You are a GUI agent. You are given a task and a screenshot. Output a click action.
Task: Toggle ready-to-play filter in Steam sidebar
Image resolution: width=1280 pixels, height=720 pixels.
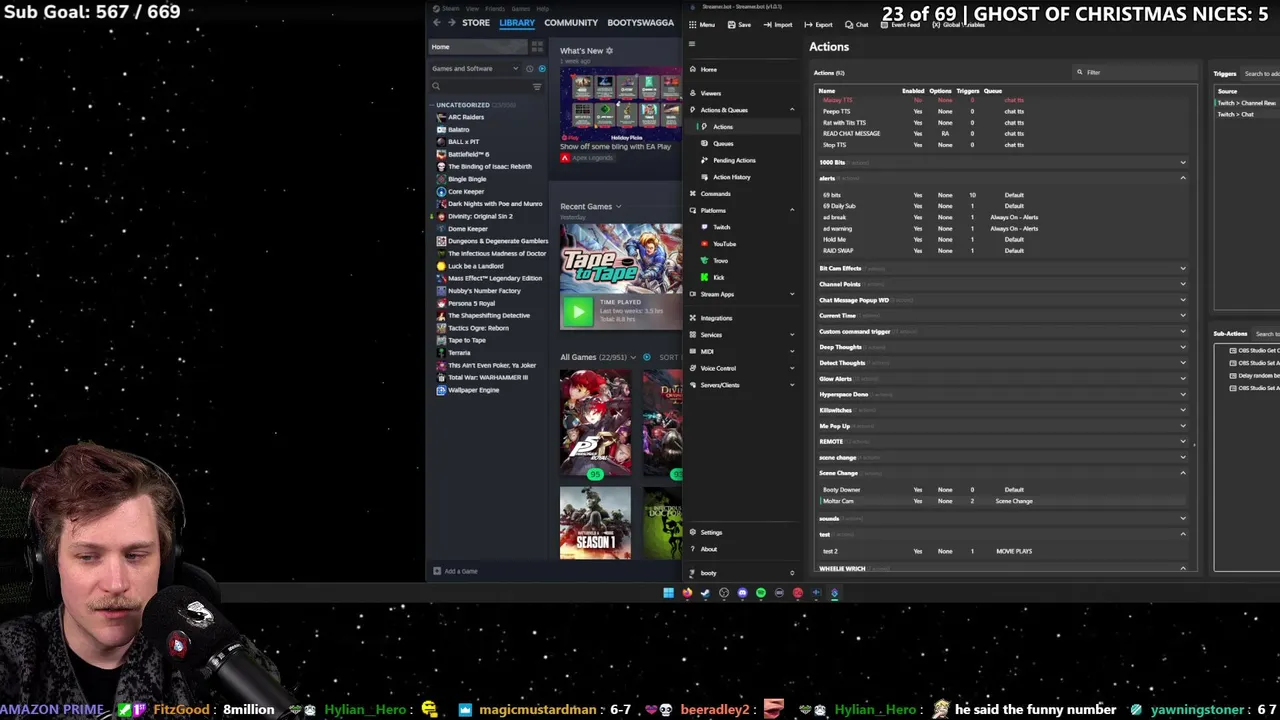(x=542, y=69)
